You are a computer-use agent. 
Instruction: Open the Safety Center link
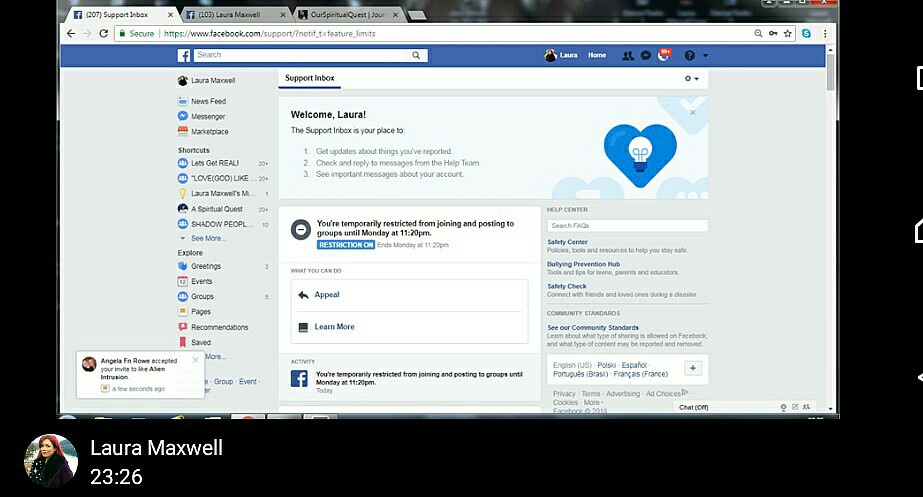point(567,242)
